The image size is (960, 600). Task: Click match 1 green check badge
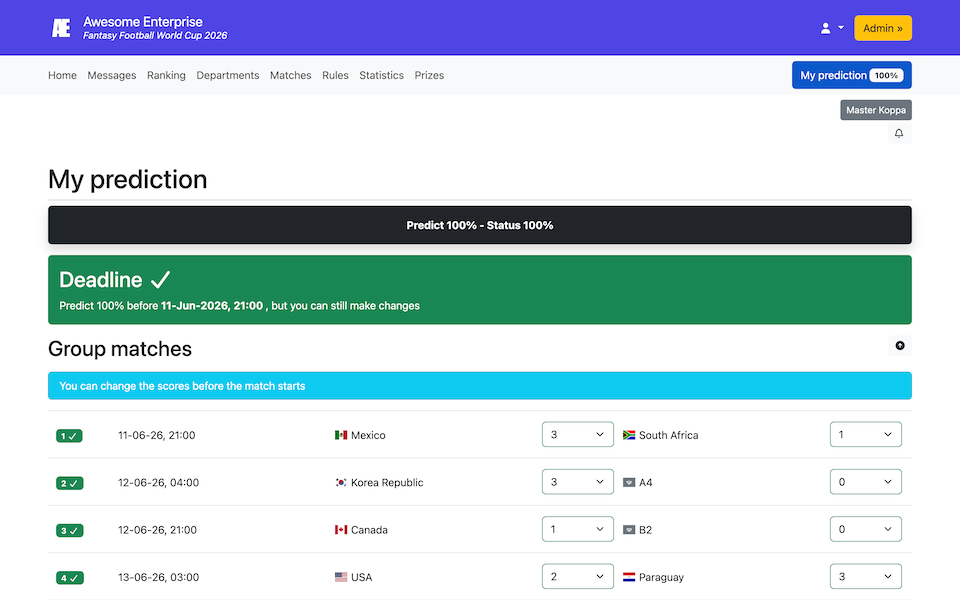click(x=68, y=435)
